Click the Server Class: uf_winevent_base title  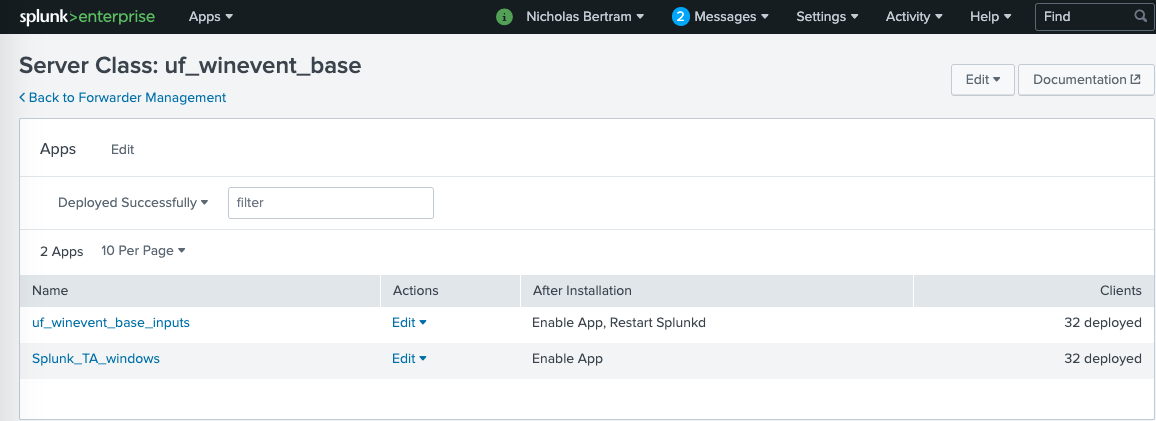(x=190, y=66)
